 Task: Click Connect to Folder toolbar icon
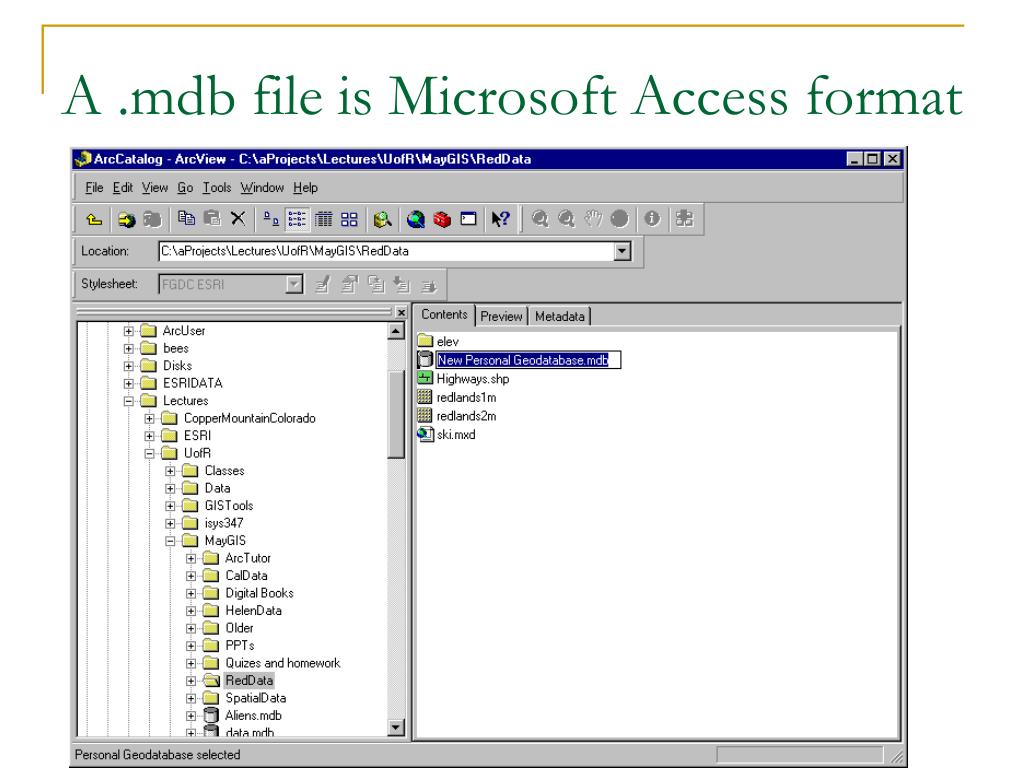126,219
